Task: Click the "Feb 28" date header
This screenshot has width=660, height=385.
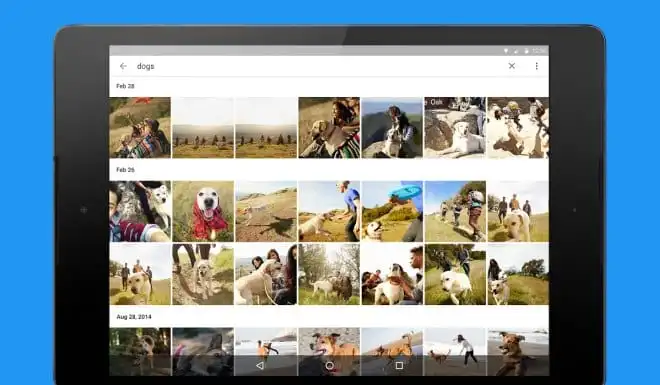Action: (125, 86)
